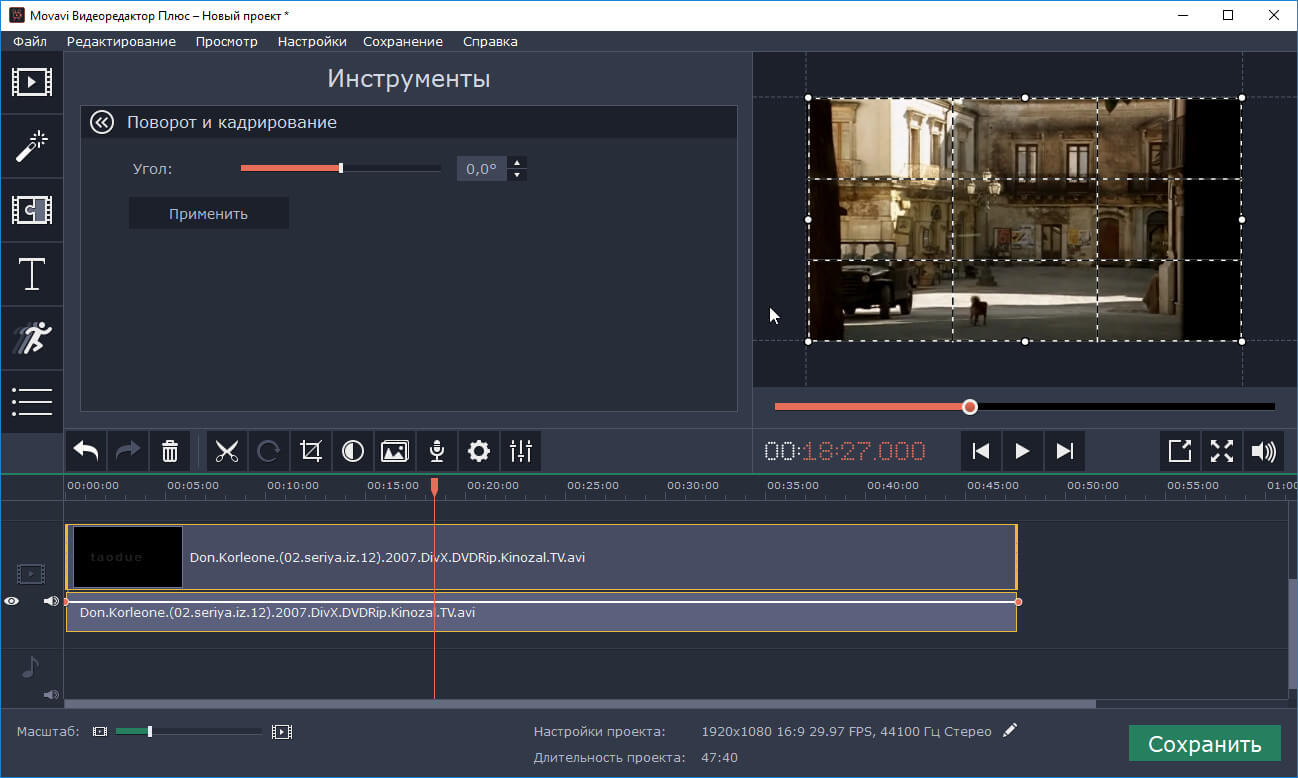Image resolution: width=1298 pixels, height=778 pixels.
Task: Open clip properties gear icon
Action: click(x=479, y=452)
